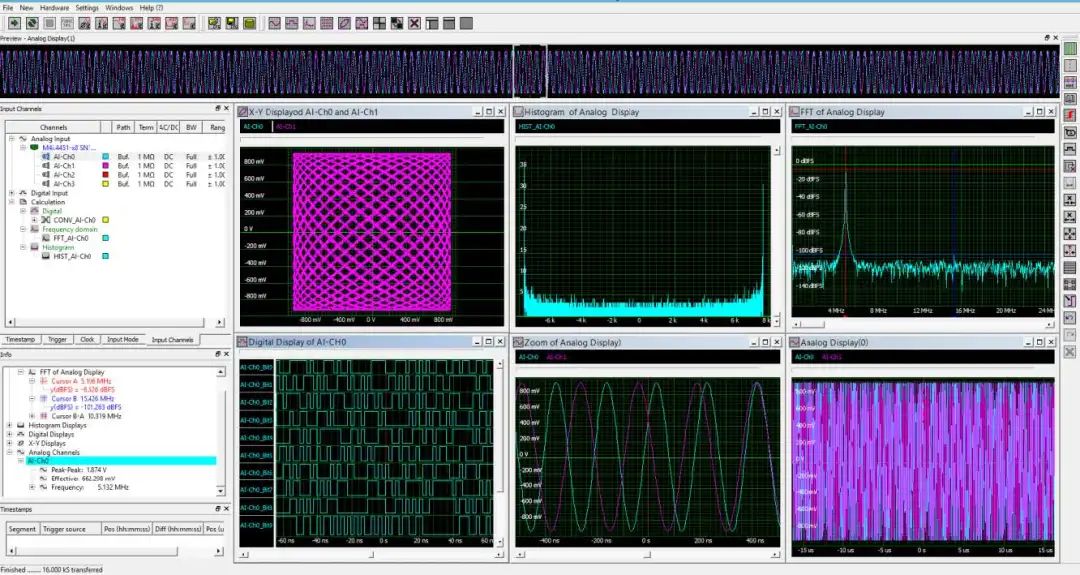
Task: Switch to the Clock tab
Action: (x=87, y=340)
